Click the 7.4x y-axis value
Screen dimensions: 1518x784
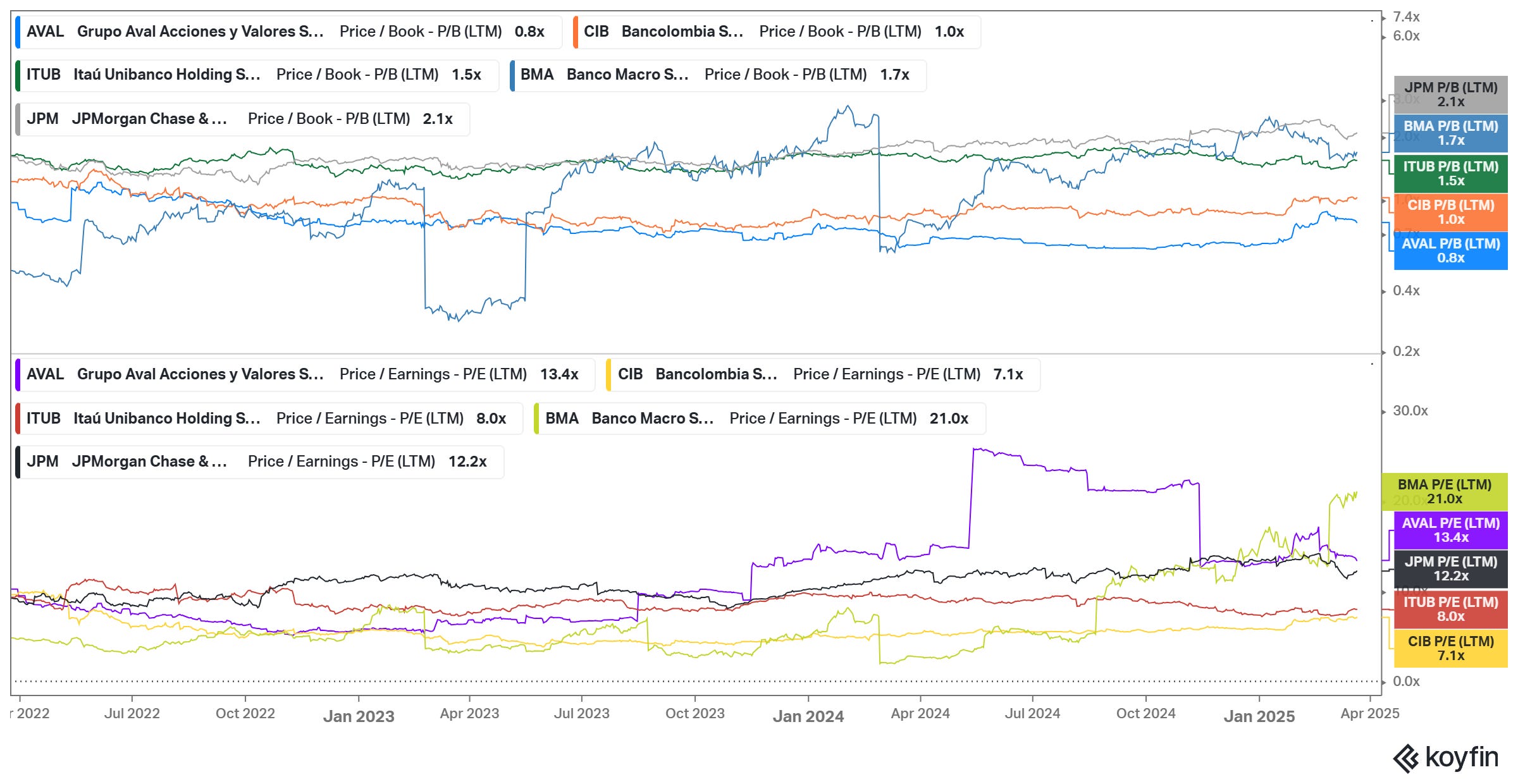pyautogui.click(x=1406, y=17)
